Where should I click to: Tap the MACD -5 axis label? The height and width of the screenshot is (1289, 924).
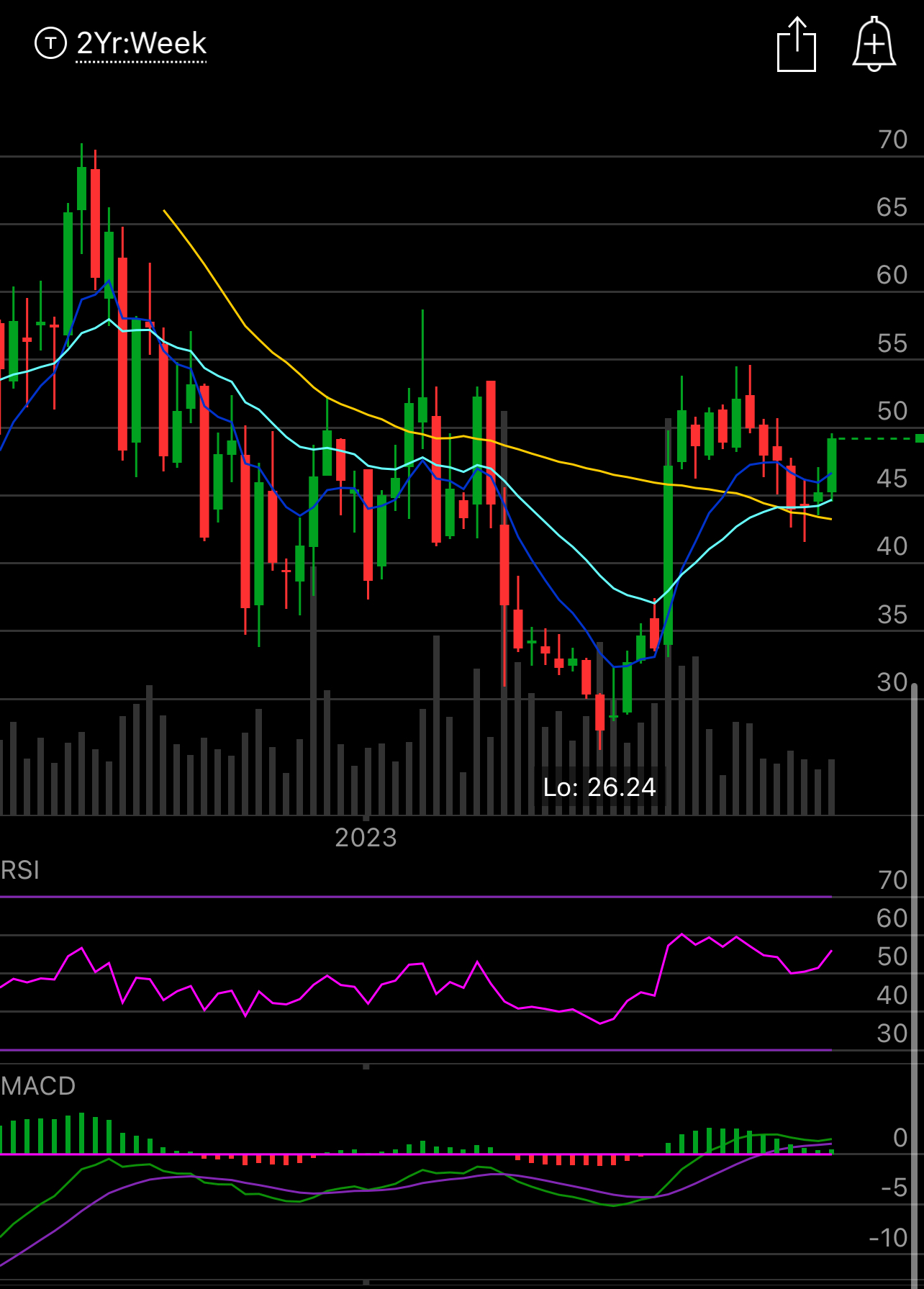(894, 1188)
